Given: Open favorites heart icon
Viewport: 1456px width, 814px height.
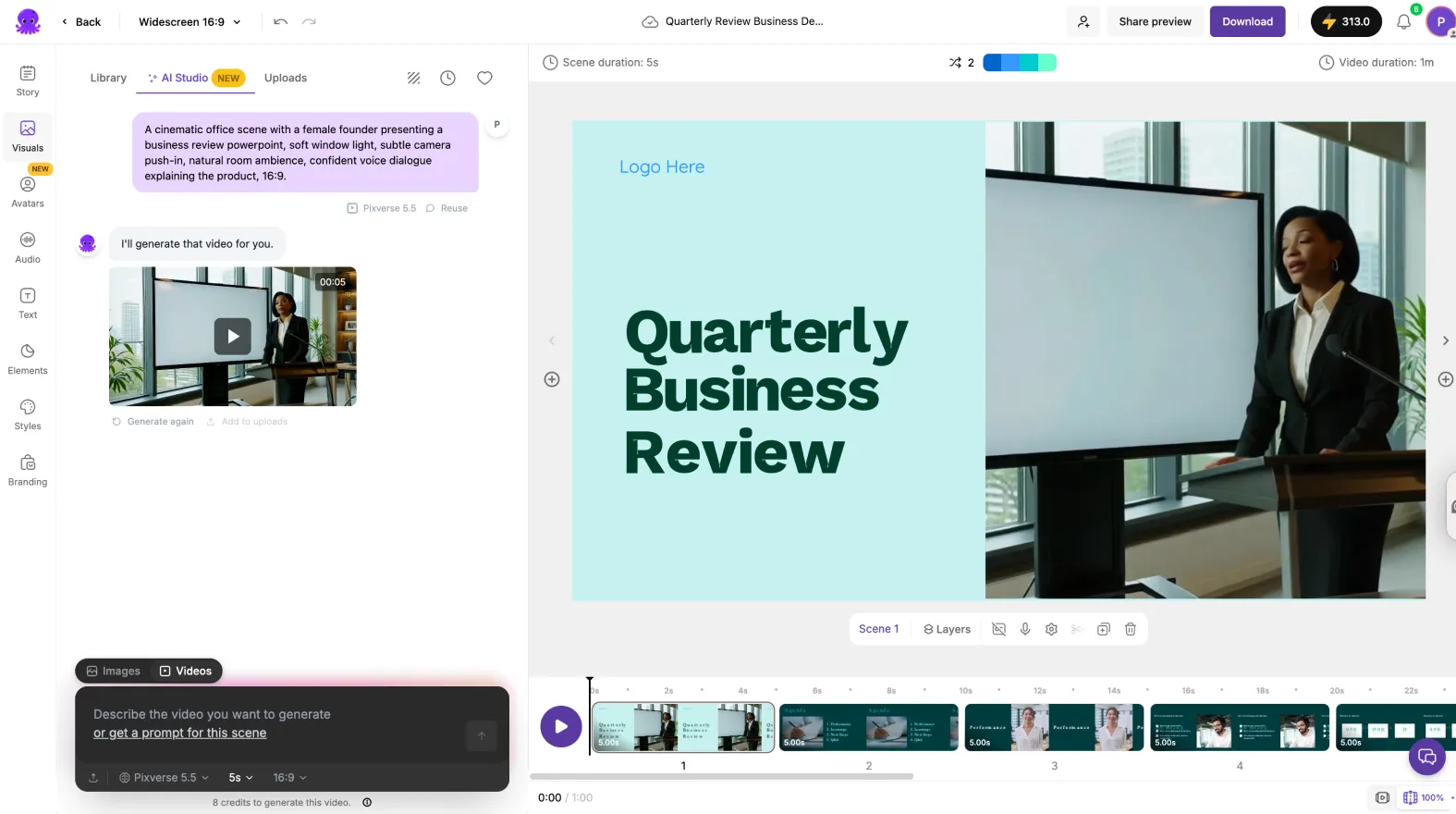Looking at the screenshot, I should [484, 78].
